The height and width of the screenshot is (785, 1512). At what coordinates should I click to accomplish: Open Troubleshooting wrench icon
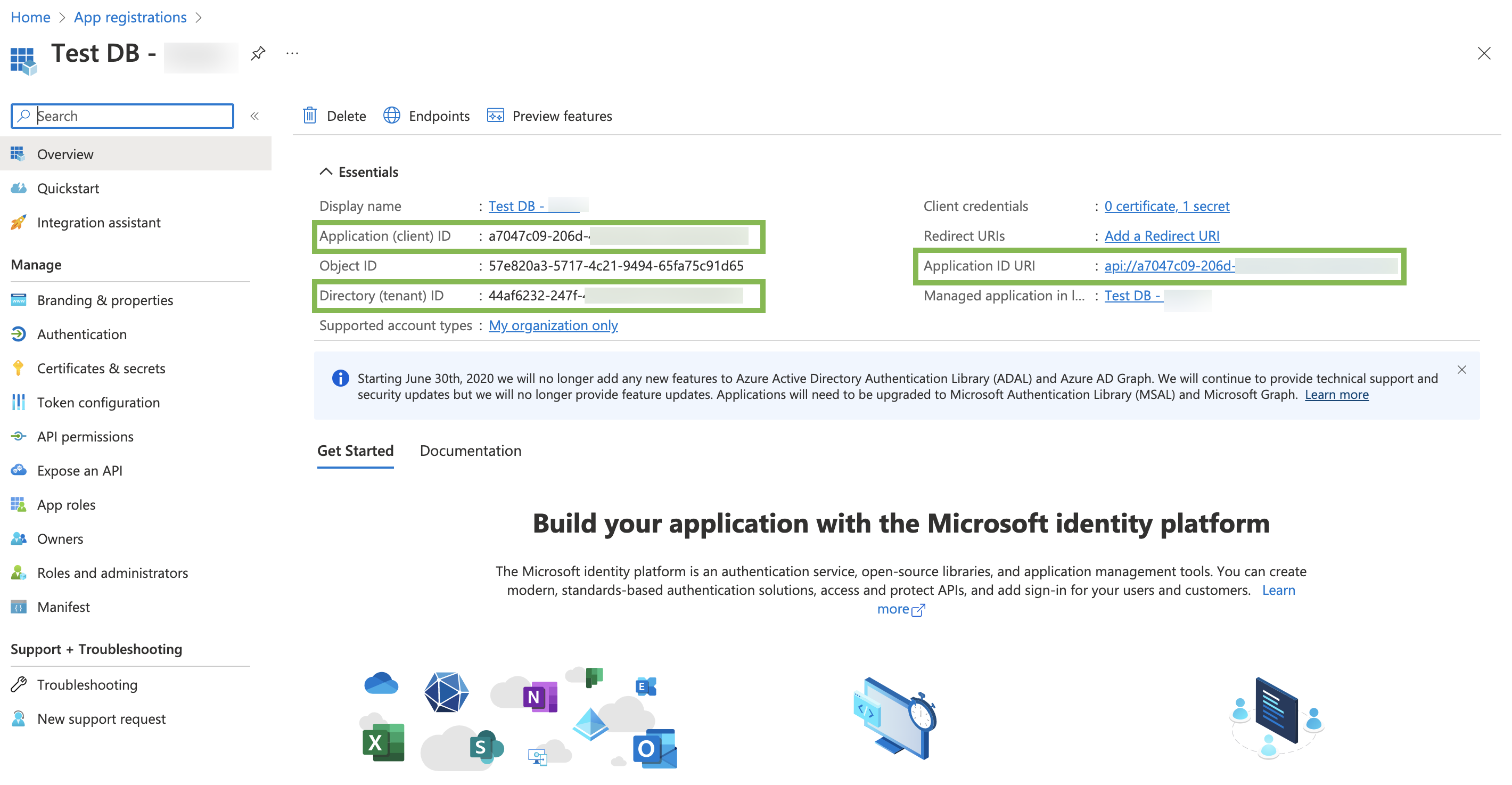(18, 684)
